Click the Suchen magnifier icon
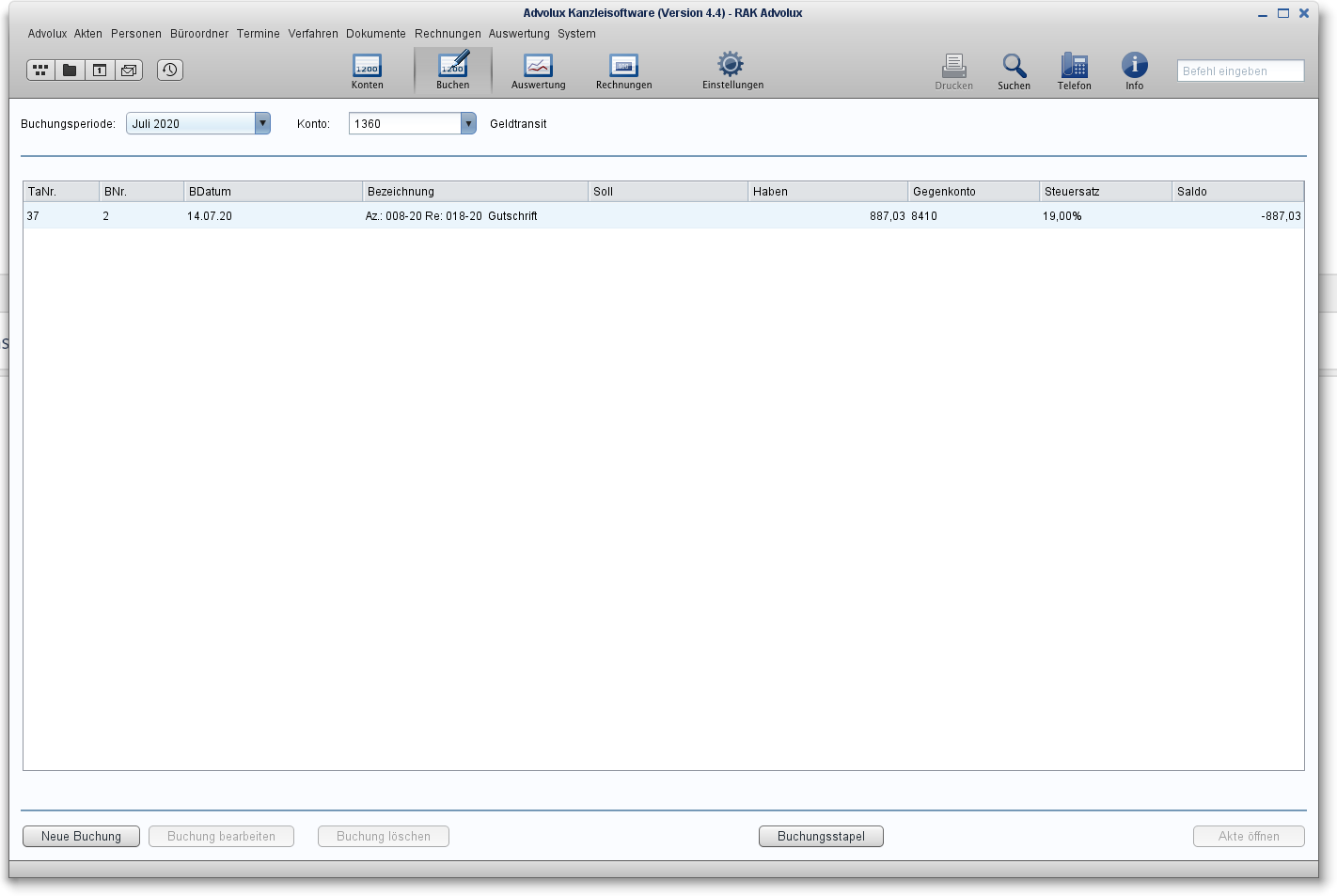The image size is (1337, 896). point(1014,71)
